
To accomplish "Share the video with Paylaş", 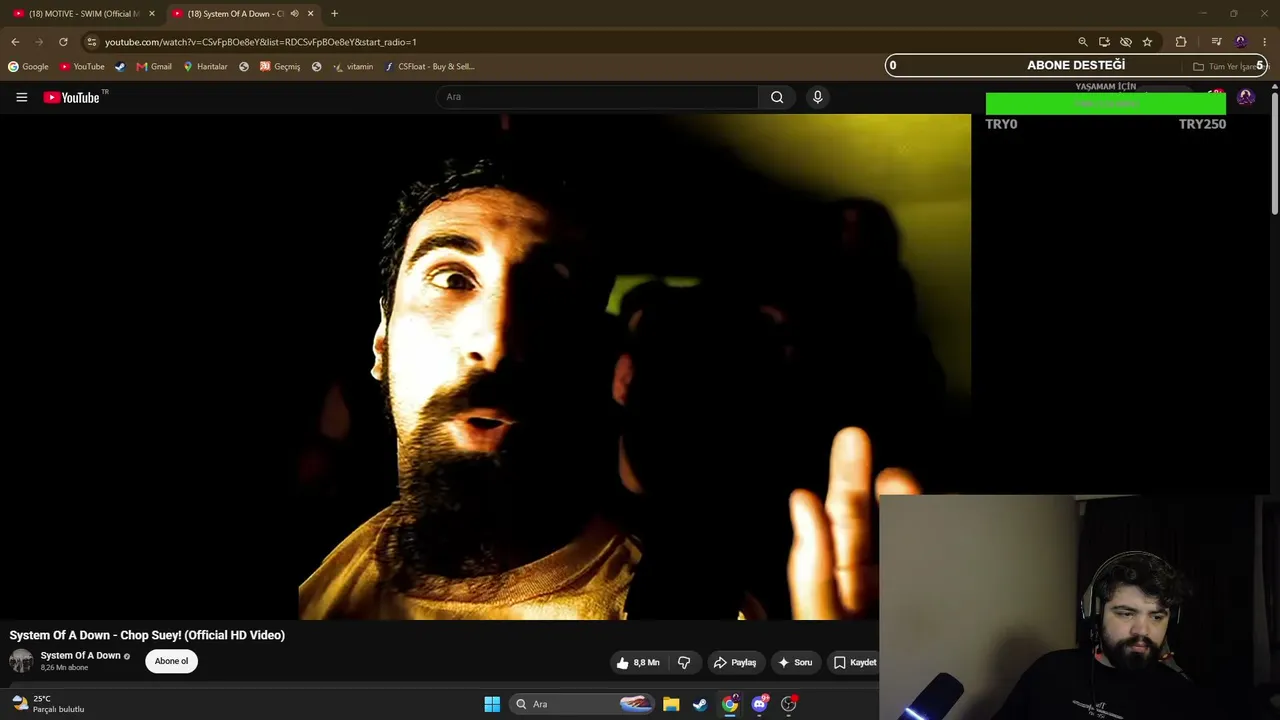I will tap(735, 662).
